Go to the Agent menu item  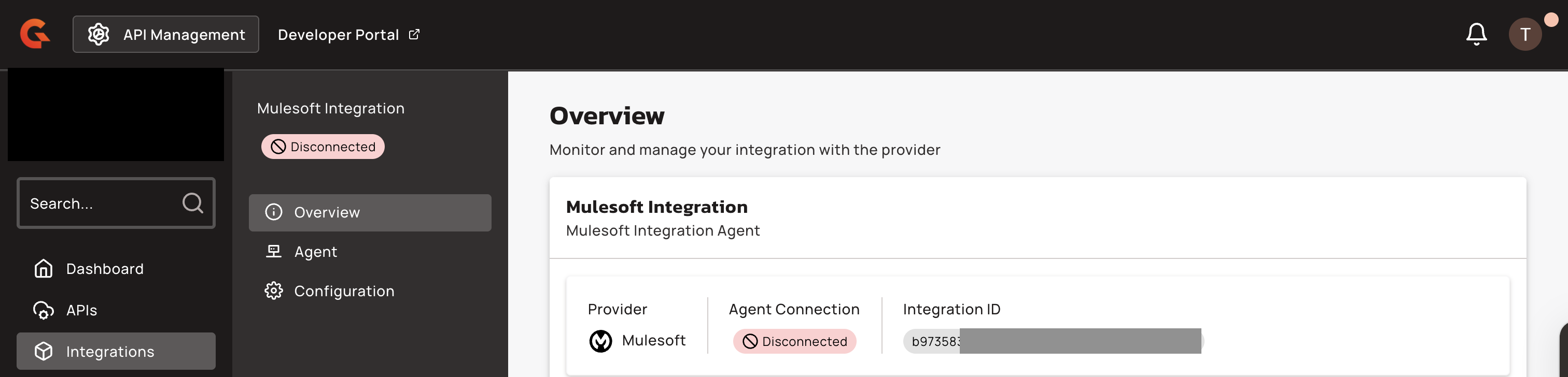pos(315,252)
